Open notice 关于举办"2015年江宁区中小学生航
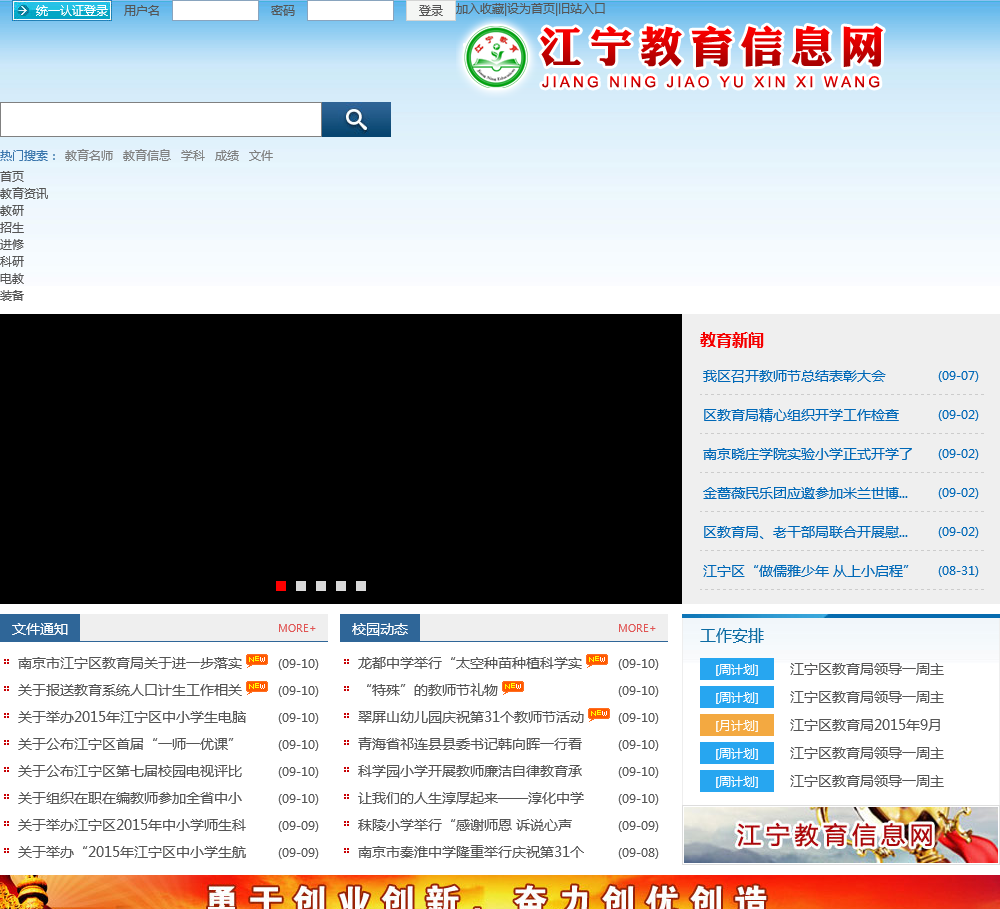Viewport: 1000px width, 909px height. pos(132,852)
